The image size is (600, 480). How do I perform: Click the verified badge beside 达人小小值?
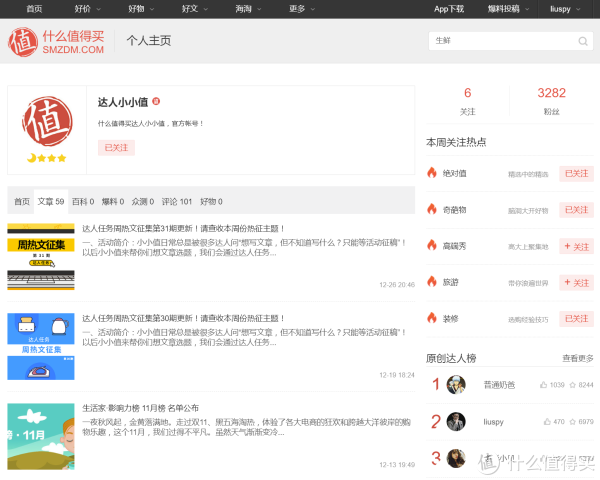(156, 101)
